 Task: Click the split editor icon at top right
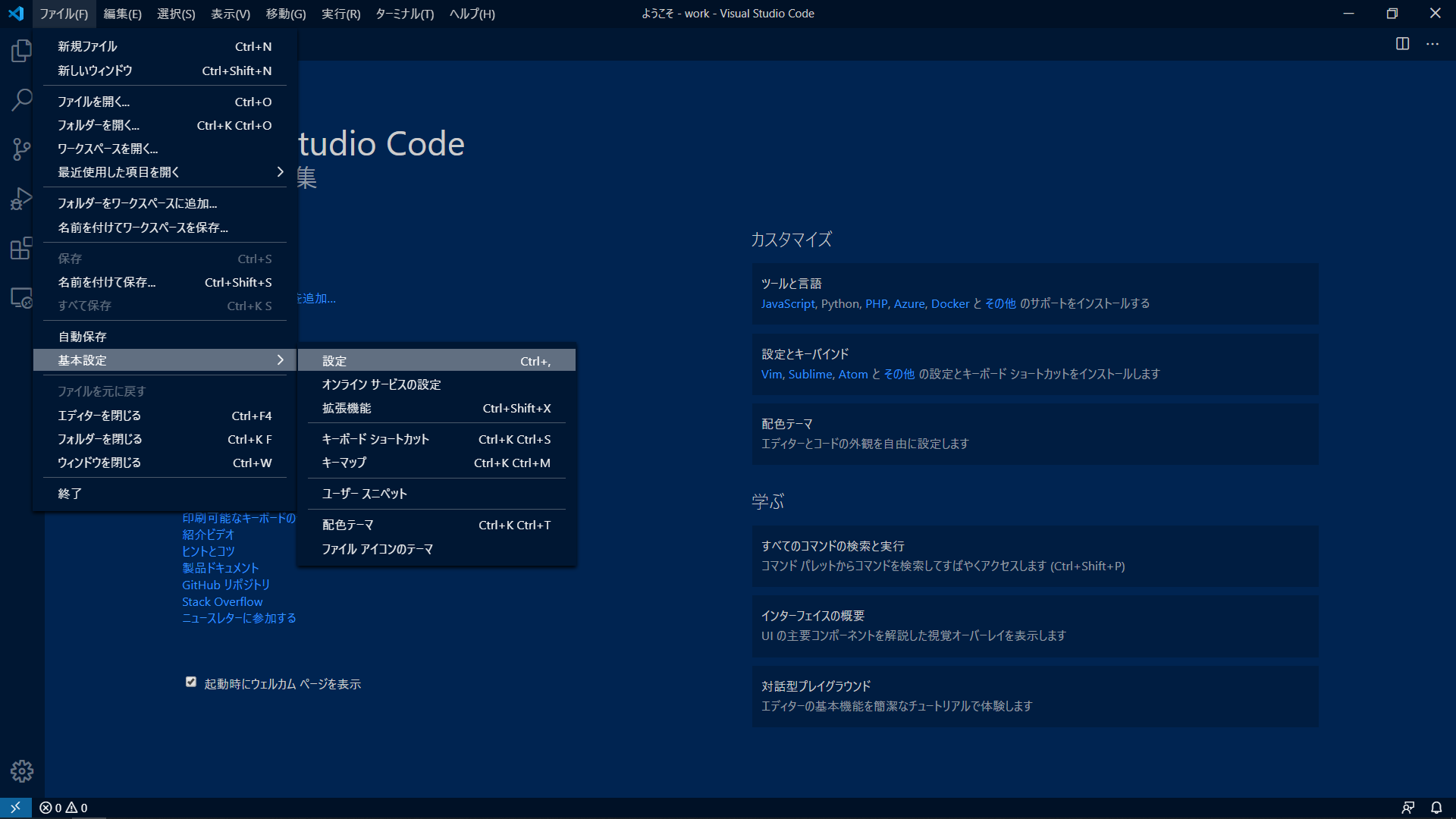pyautogui.click(x=1404, y=44)
